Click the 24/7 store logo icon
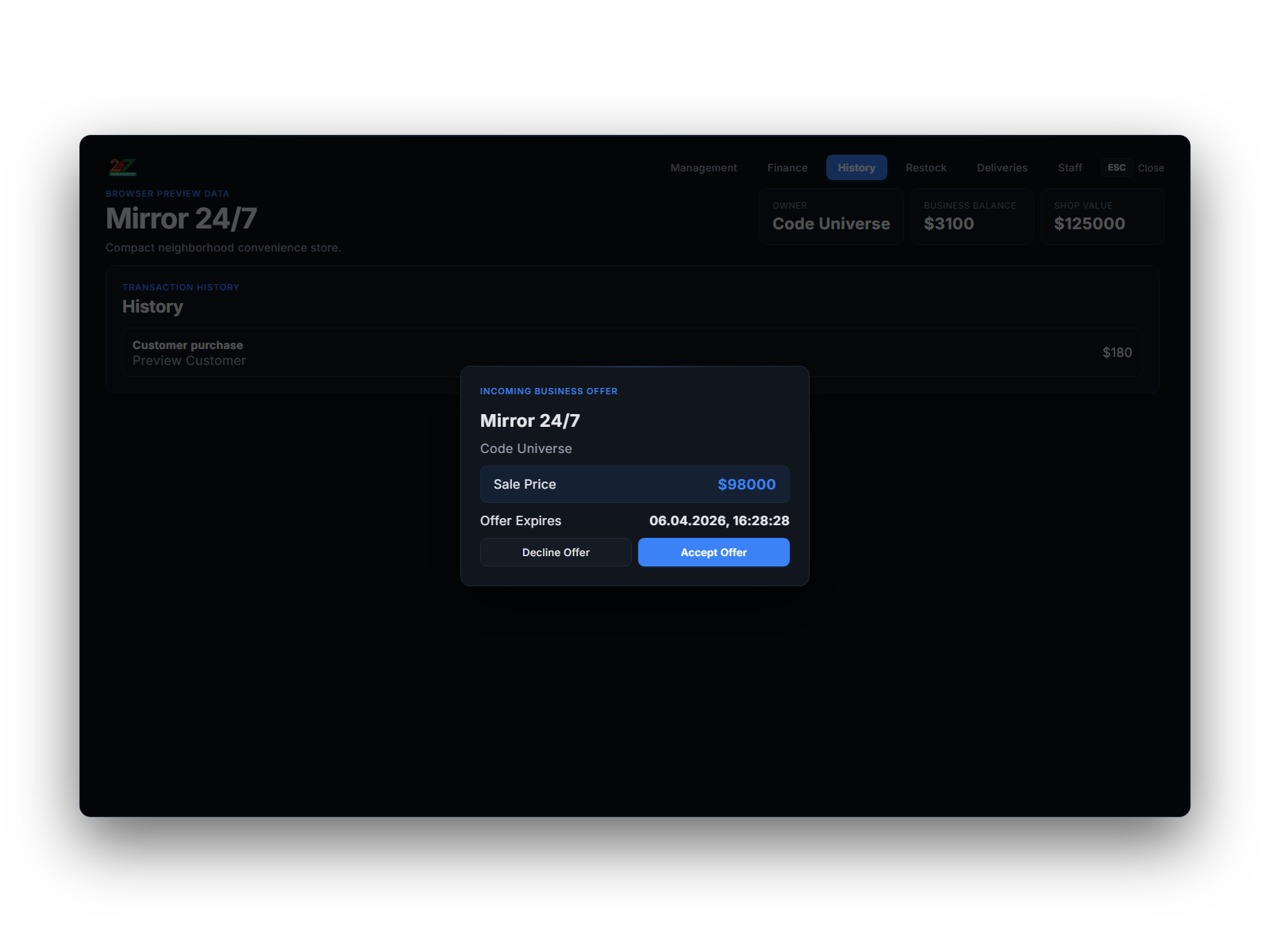This screenshot has width=1270, height=952. (x=123, y=167)
